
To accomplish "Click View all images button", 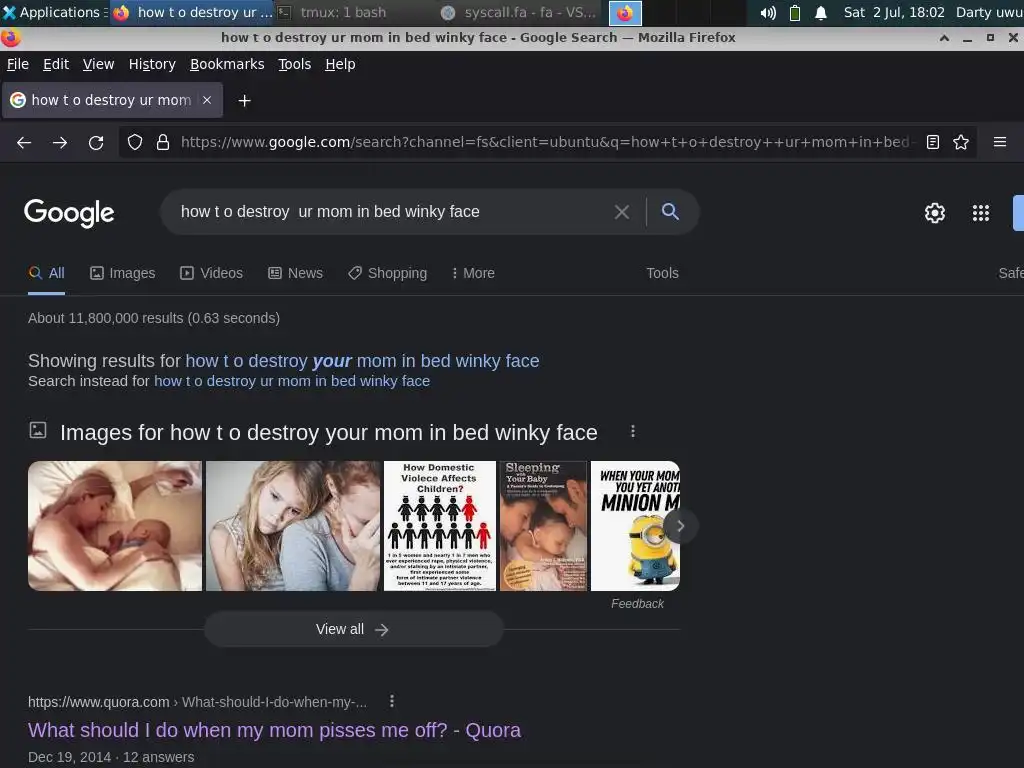I will click(x=353, y=629).
